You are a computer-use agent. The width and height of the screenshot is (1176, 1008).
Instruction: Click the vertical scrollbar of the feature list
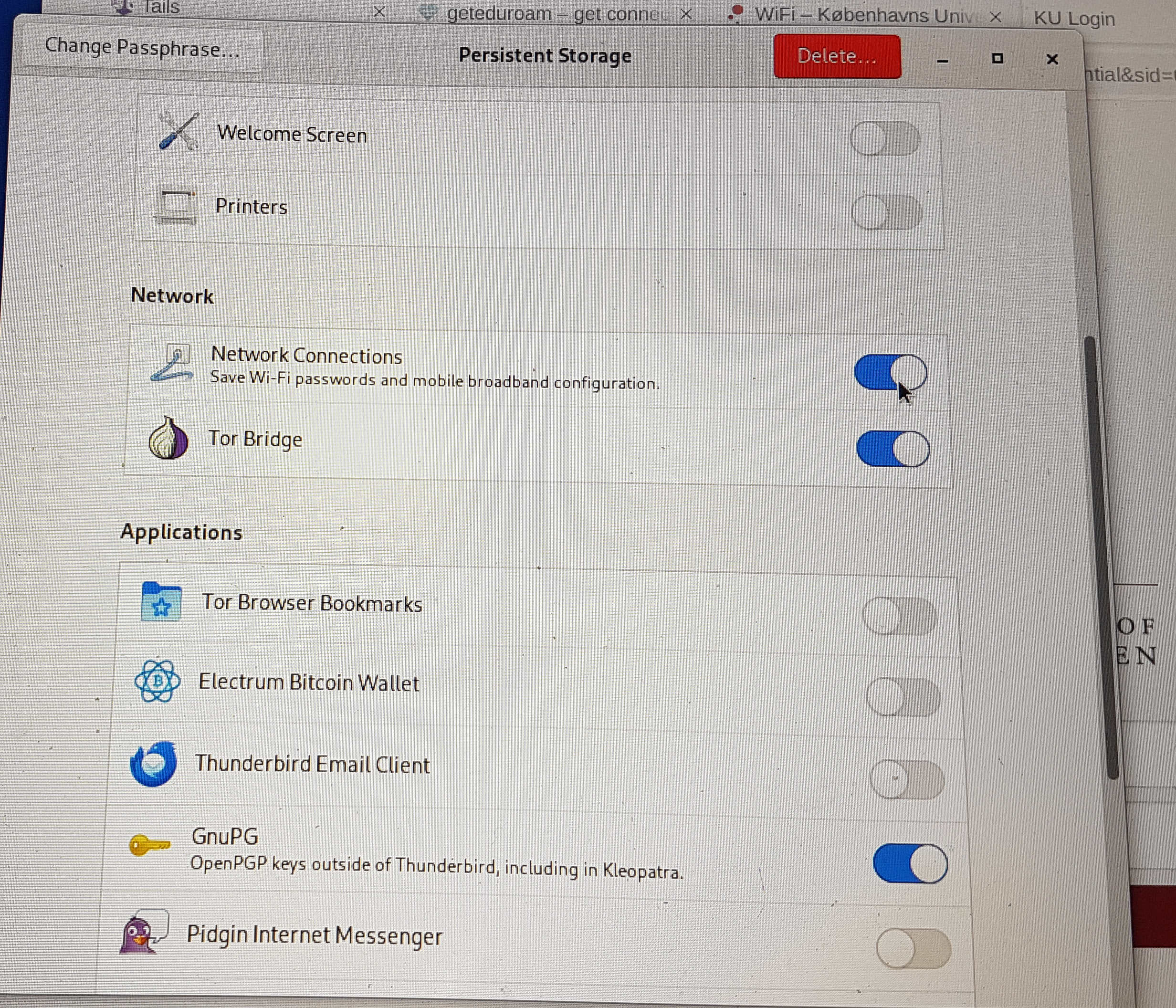click(1101, 556)
